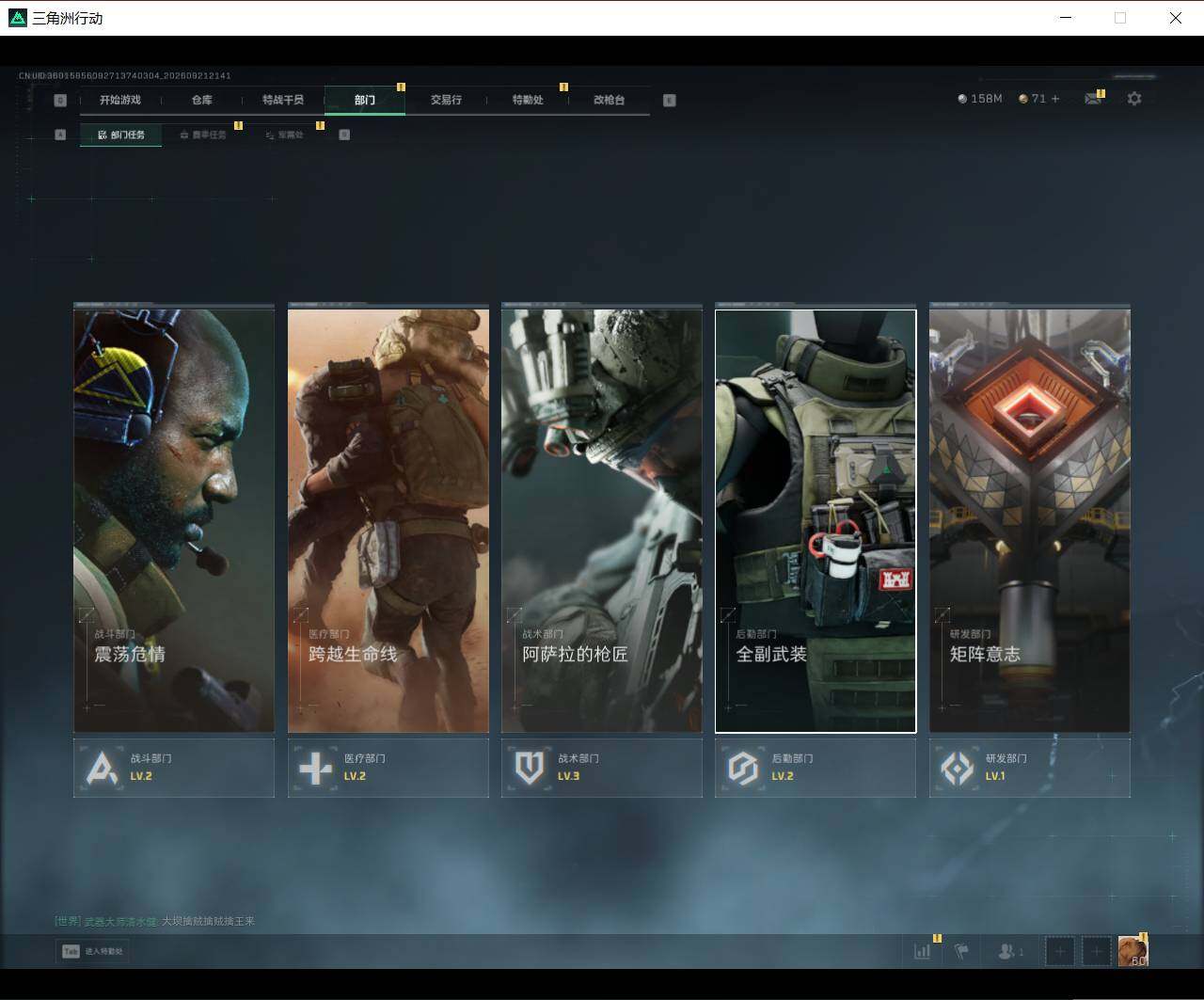Select the 部门 tab
This screenshot has width=1204, height=1000.
tap(365, 100)
